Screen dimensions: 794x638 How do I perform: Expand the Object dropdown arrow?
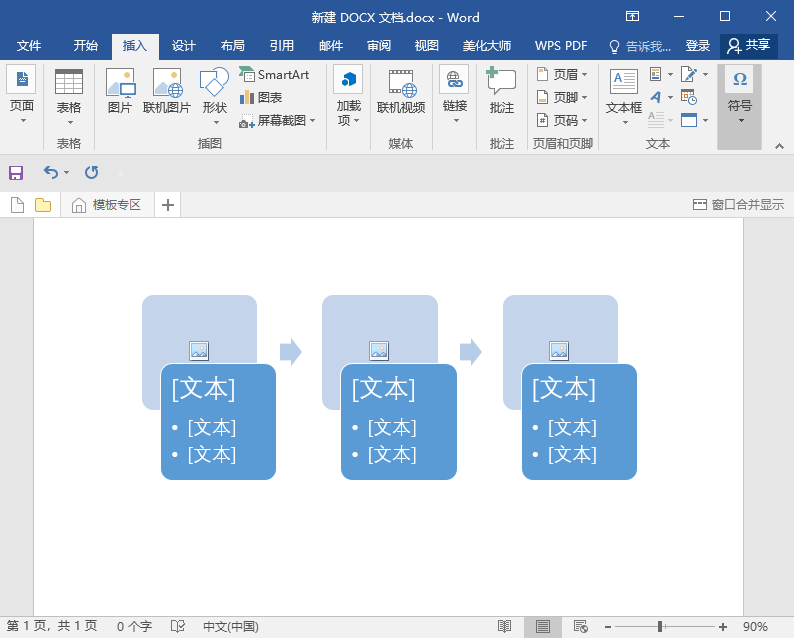(705, 121)
